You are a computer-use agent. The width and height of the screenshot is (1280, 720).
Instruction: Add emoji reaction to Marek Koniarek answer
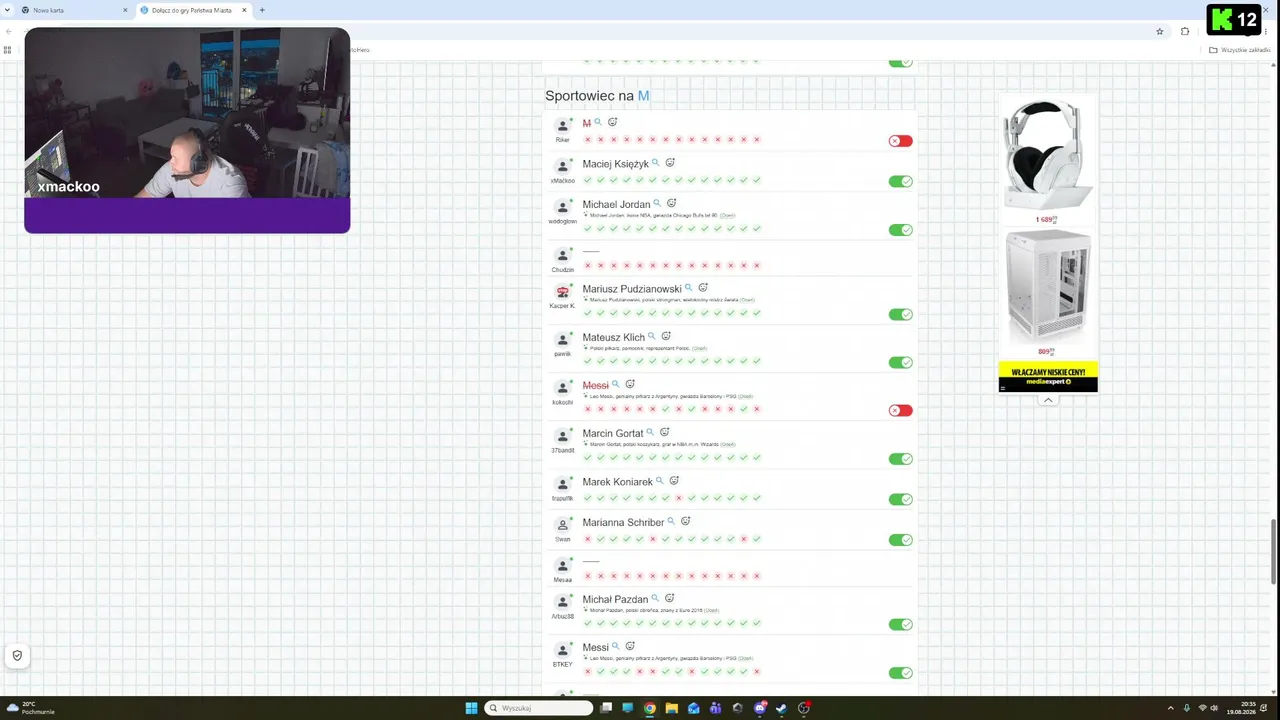pos(674,481)
